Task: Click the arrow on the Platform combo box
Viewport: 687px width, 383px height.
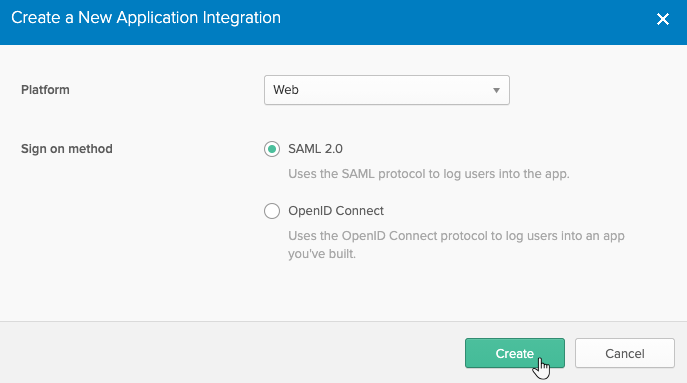Action: point(496,90)
